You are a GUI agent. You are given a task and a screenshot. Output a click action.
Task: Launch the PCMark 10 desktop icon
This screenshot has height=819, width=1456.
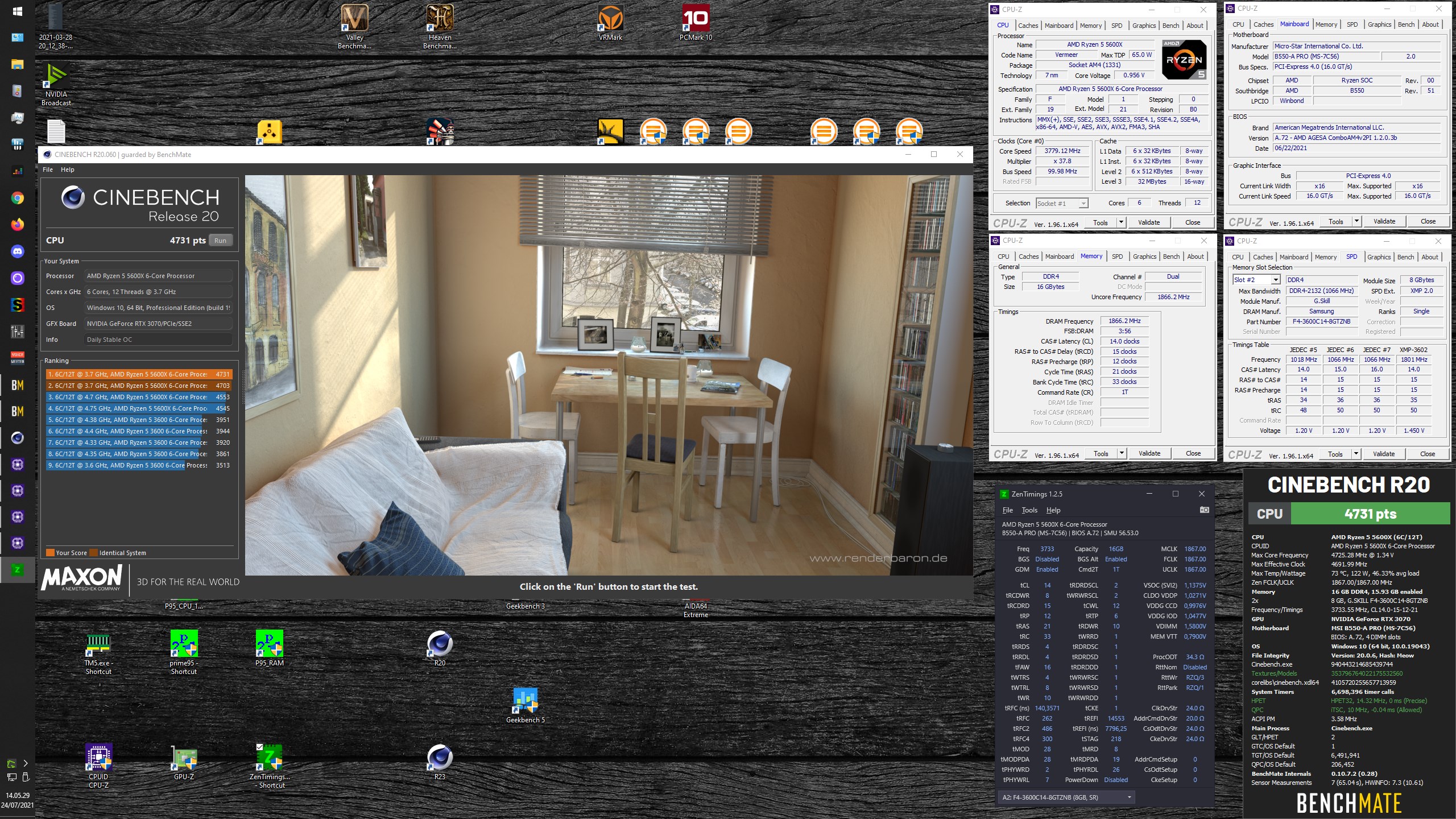coord(696,23)
